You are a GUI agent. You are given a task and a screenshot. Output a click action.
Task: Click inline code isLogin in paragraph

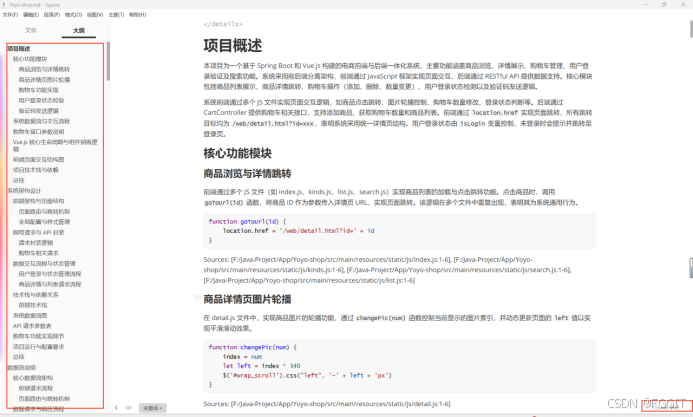[472, 124]
